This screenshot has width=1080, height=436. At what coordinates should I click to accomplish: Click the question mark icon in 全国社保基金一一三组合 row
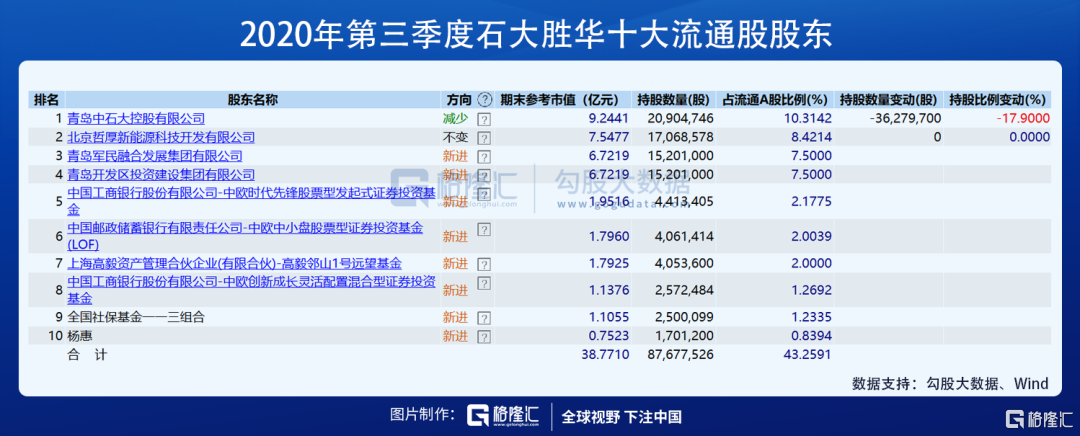coord(484,318)
